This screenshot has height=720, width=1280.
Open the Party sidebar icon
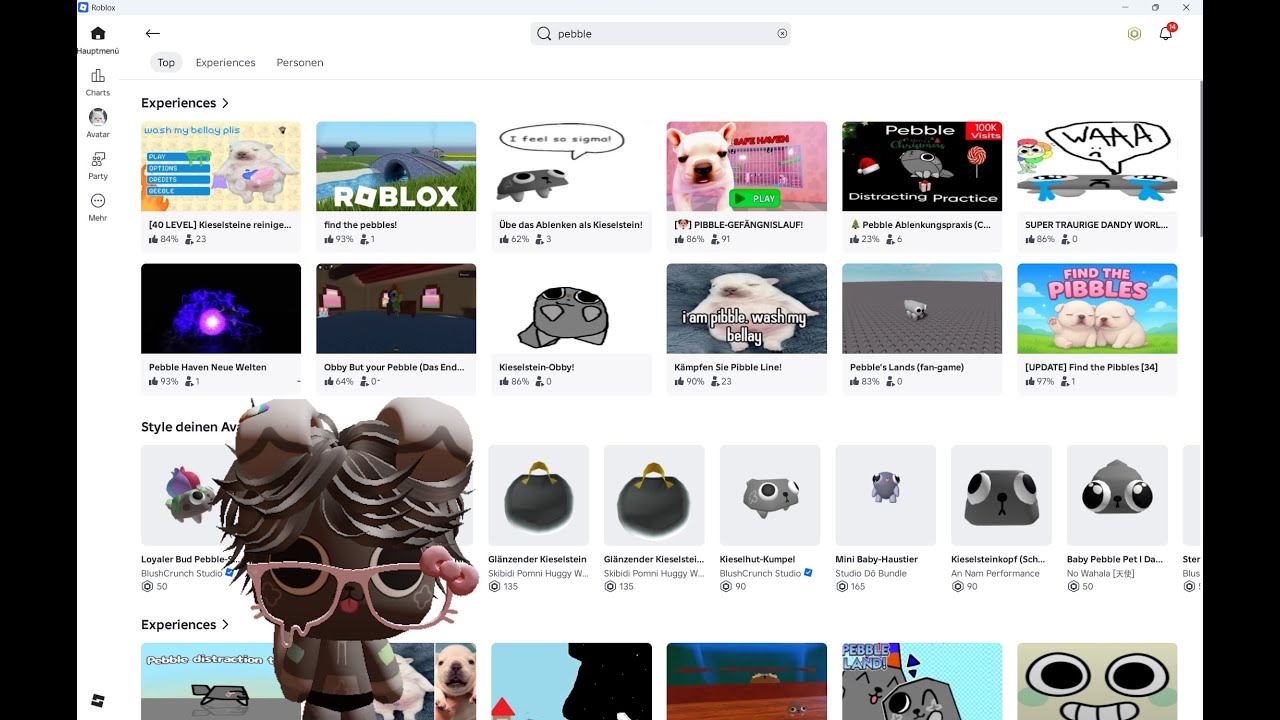point(98,159)
